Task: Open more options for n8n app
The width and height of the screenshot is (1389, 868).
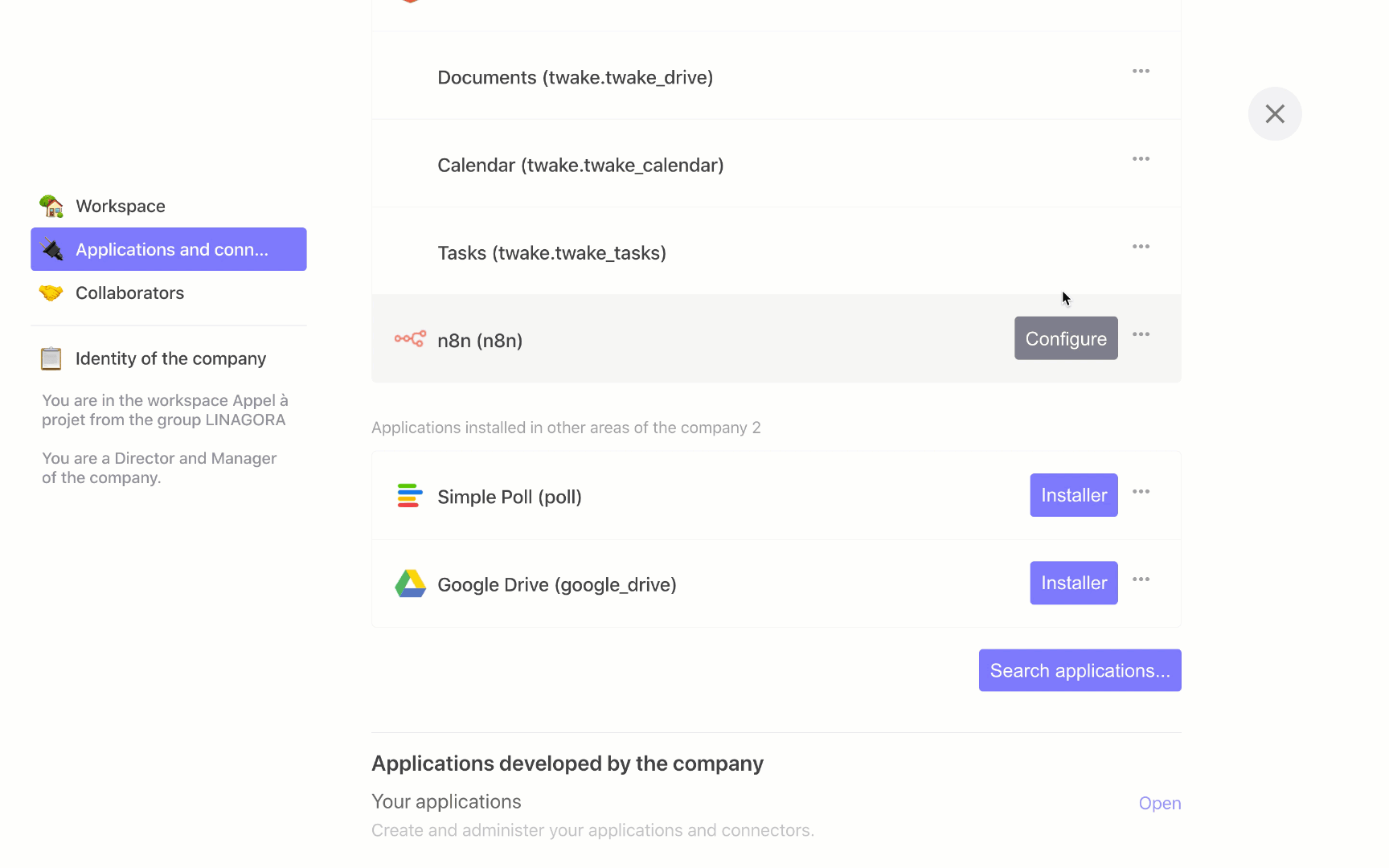Action: (1141, 334)
